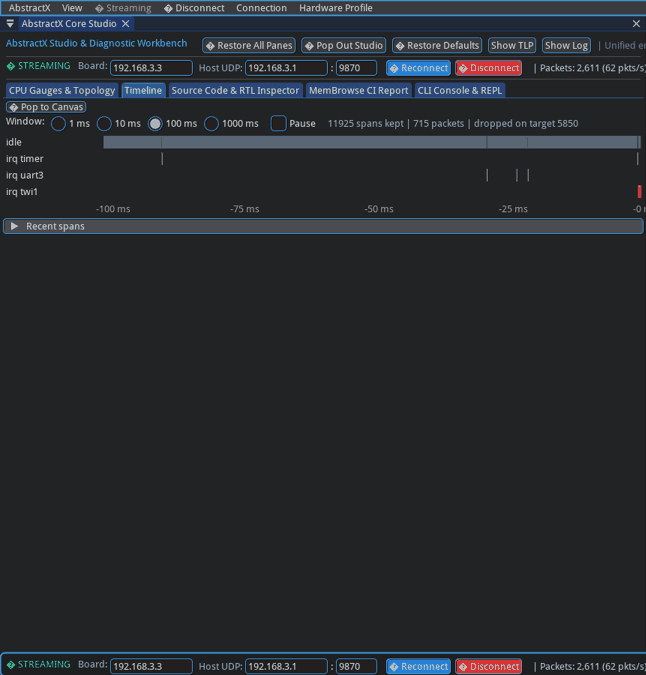Viewport: 646px width, 675px height.
Task: Click the irq uart3 row label
Action: [x=25, y=175]
